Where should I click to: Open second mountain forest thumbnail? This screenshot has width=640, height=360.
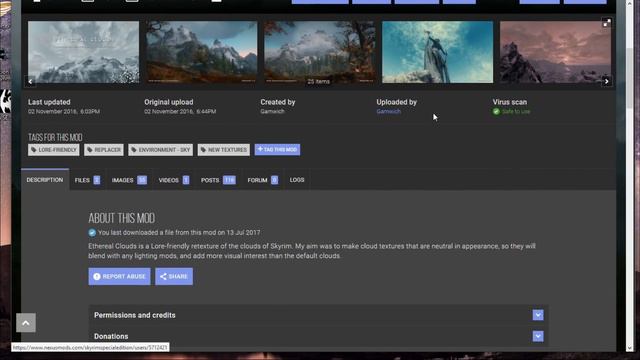pyautogui.click(x=202, y=52)
